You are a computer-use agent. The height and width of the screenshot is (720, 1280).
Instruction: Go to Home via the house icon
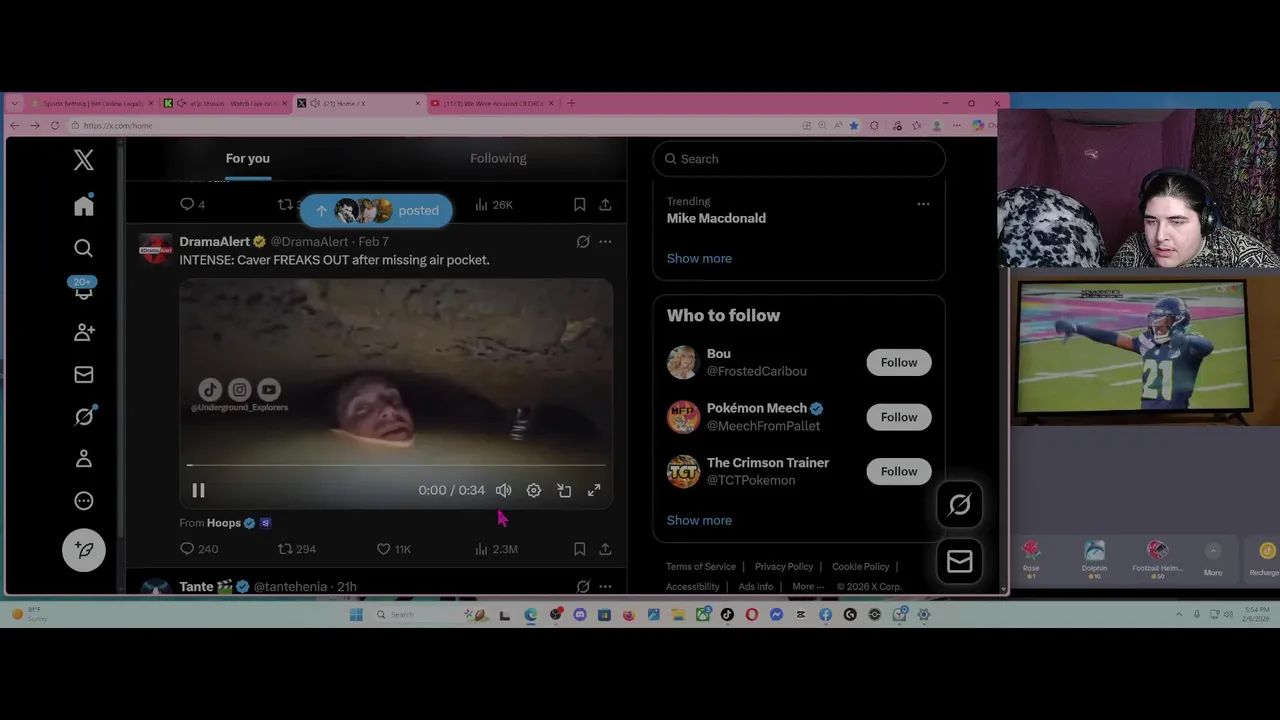click(x=84, y=205)
